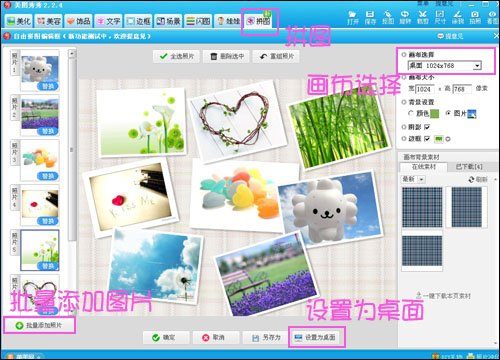Click 一键下载本页素材 download all link
500x360 pixels.
443,296
